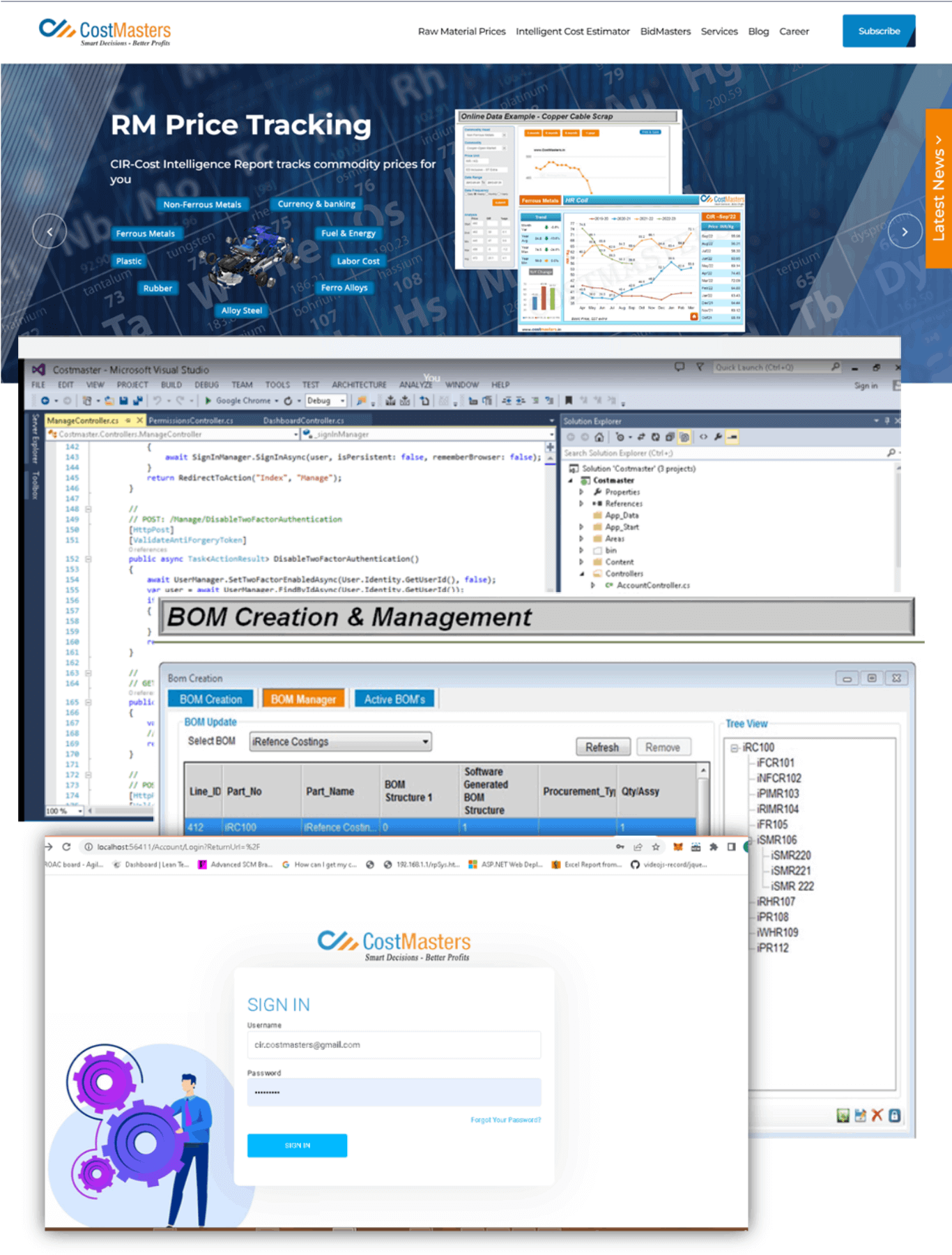Collapse the Controllers folder in Solution Explorer
952x1255 pixels.
tap(581, 574)
